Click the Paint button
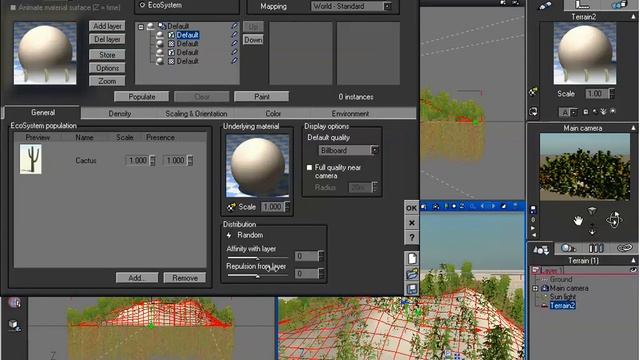Viewport: 640px width, 360px height. click(x=262, y=97)
